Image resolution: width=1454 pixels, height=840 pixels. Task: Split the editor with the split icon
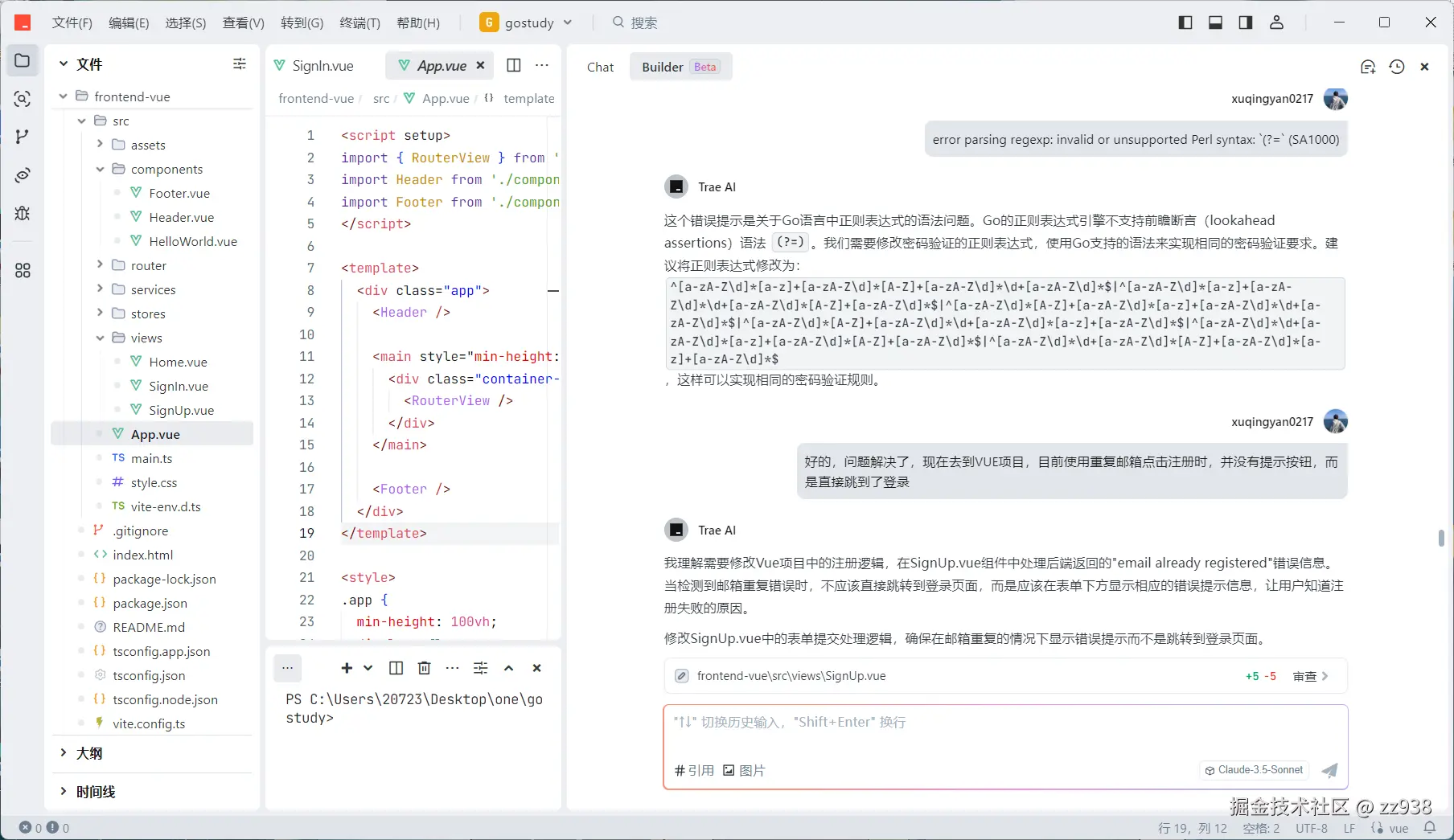pos(514,65)
